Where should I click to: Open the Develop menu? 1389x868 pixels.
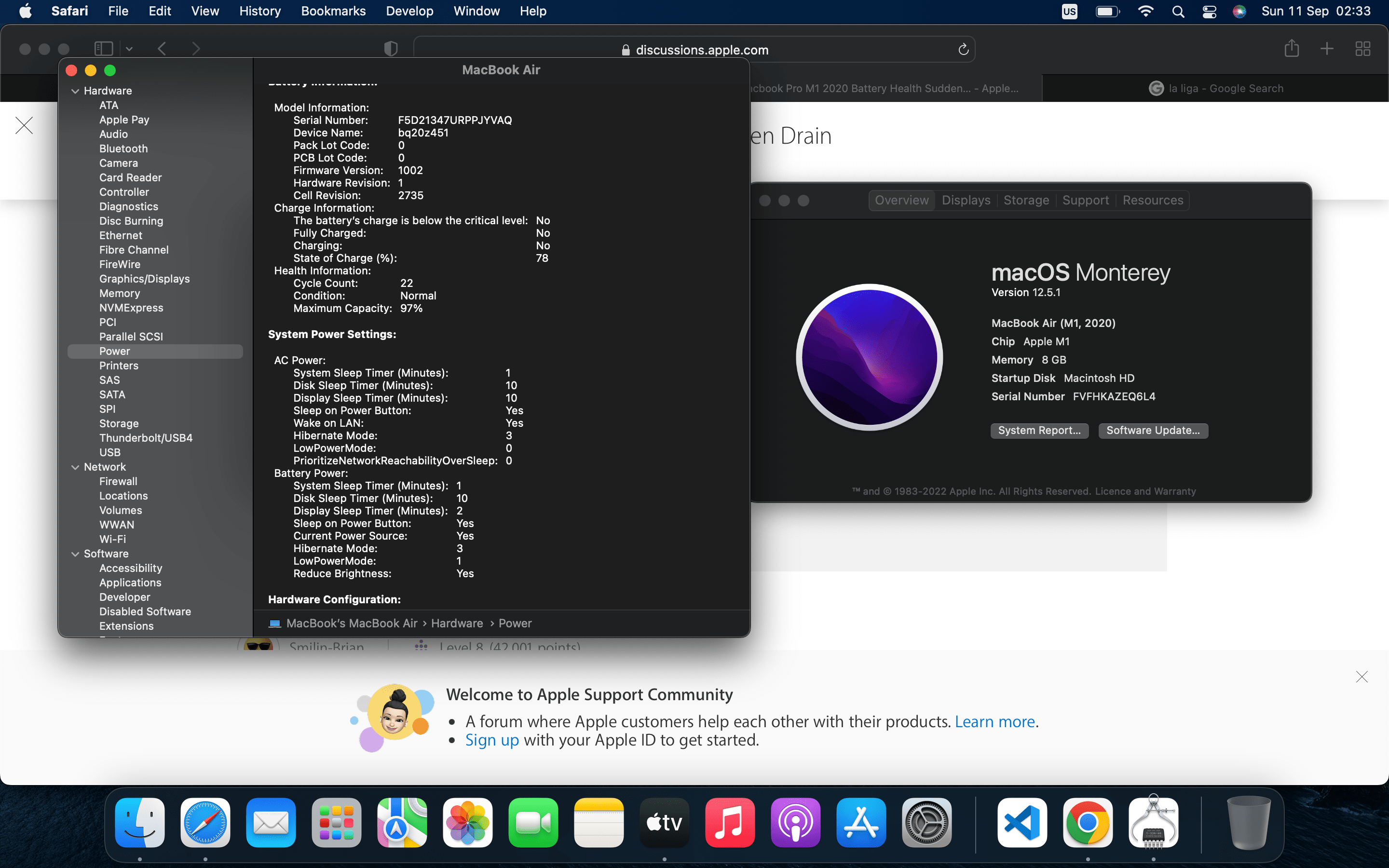[x=409, y=11]
